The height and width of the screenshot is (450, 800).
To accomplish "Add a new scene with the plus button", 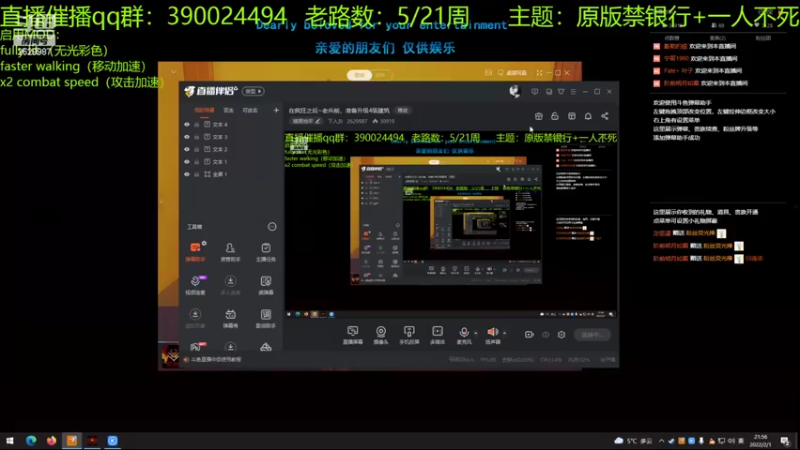I will [276, 110].
